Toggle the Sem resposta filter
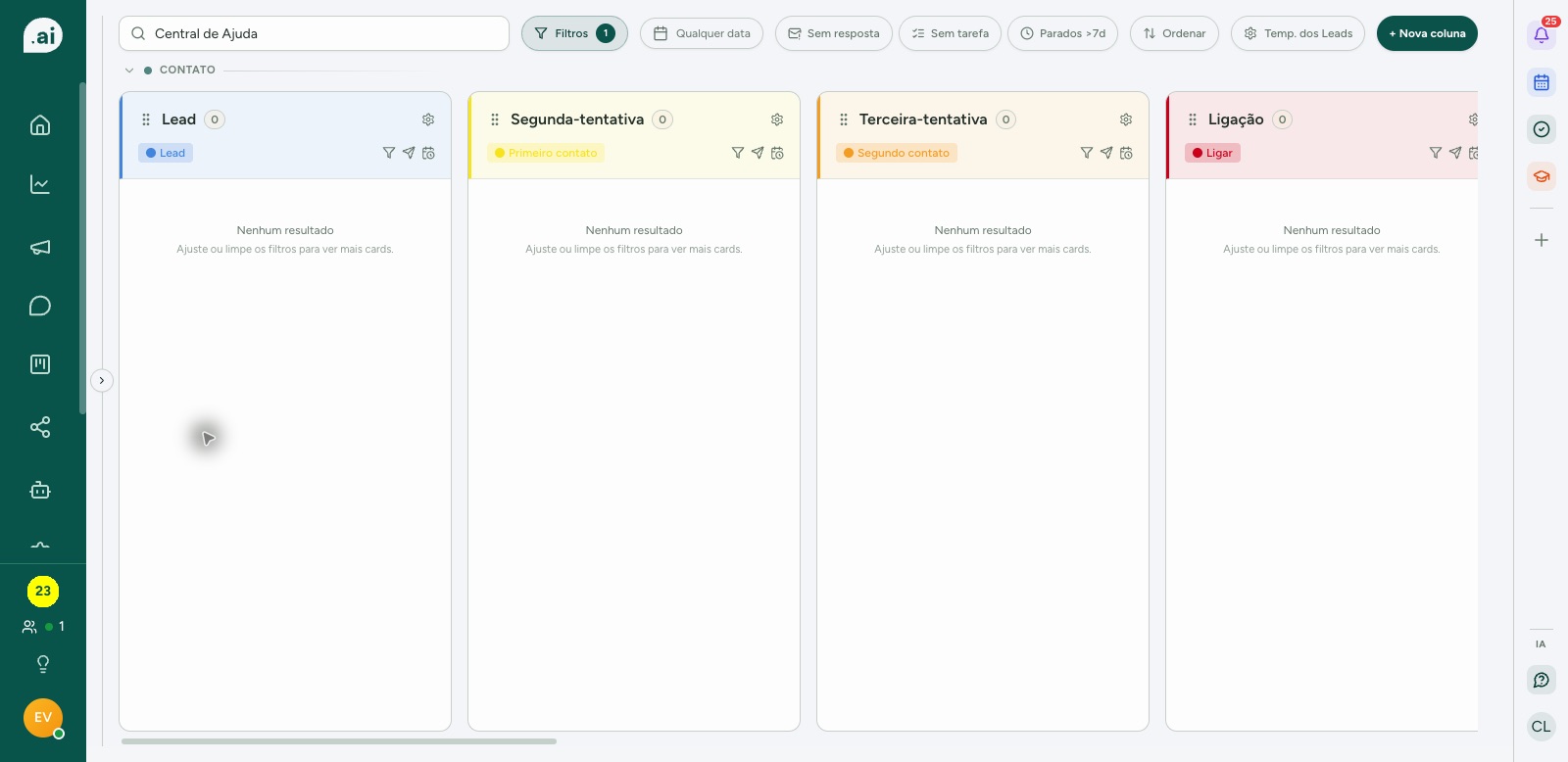The image size is (1568, 762). pos(834,33)
